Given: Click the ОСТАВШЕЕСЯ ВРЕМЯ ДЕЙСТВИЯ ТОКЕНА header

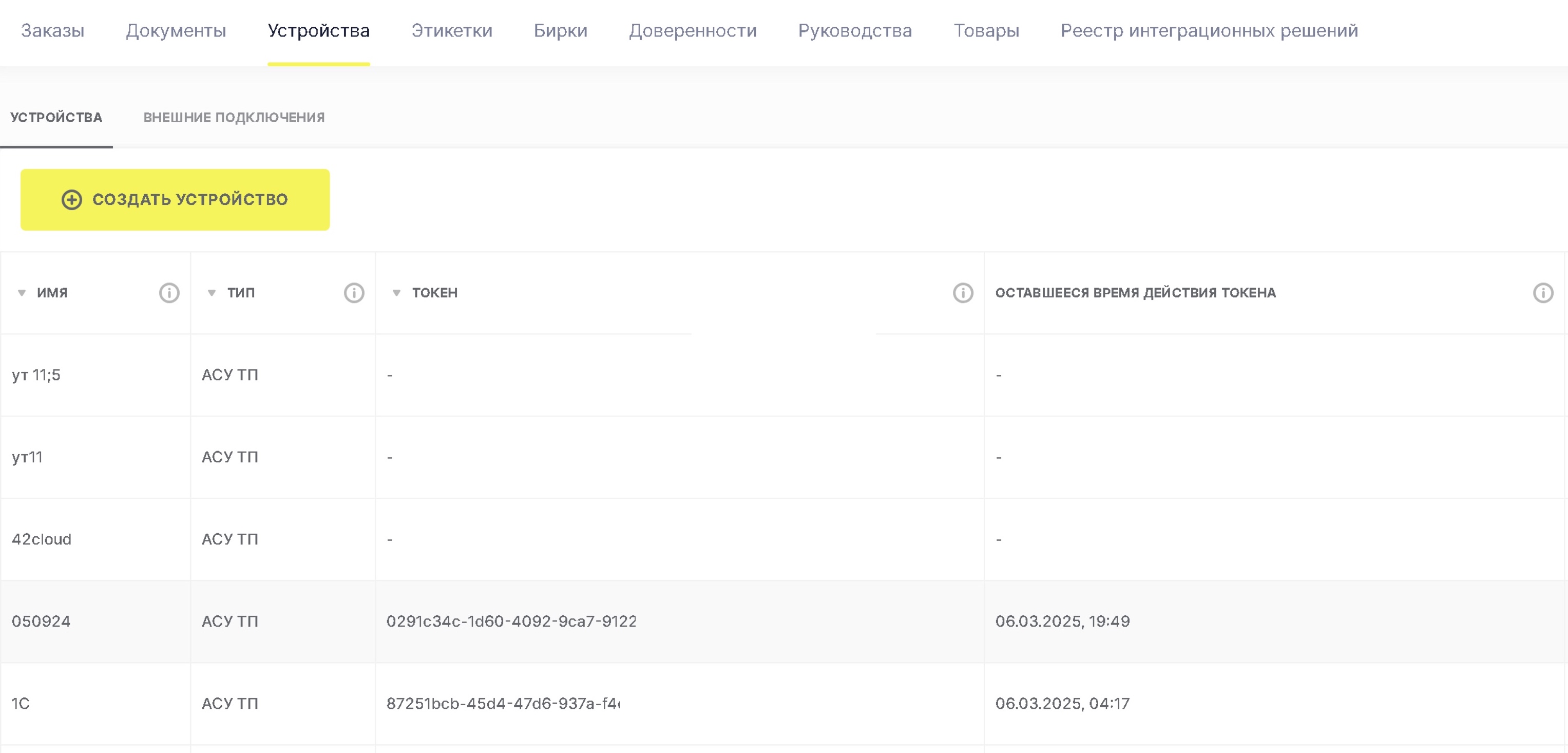Looking at the screenshot, I should (x=1136, y=293).
